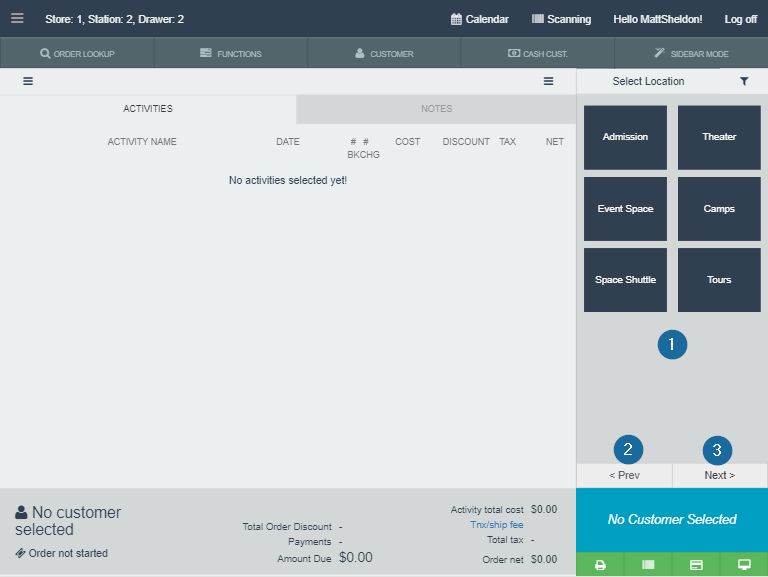
Task: Click the No Customer Selected banner
Action: tap(672, 520)
